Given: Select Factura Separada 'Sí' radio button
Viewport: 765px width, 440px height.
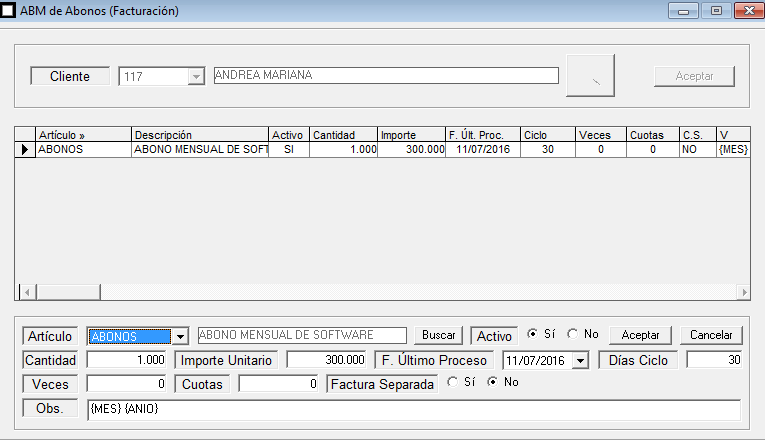Looking at the screenshot, I should point(452,382).
